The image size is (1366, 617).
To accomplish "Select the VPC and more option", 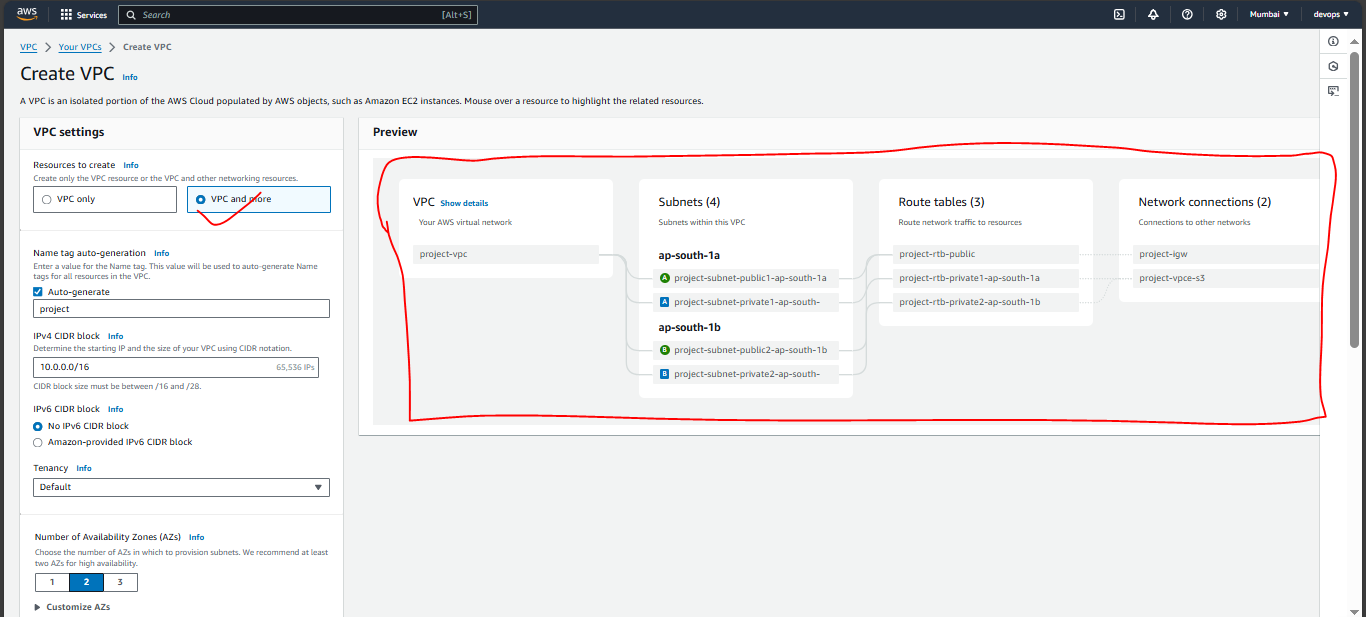I will point(258,199).
